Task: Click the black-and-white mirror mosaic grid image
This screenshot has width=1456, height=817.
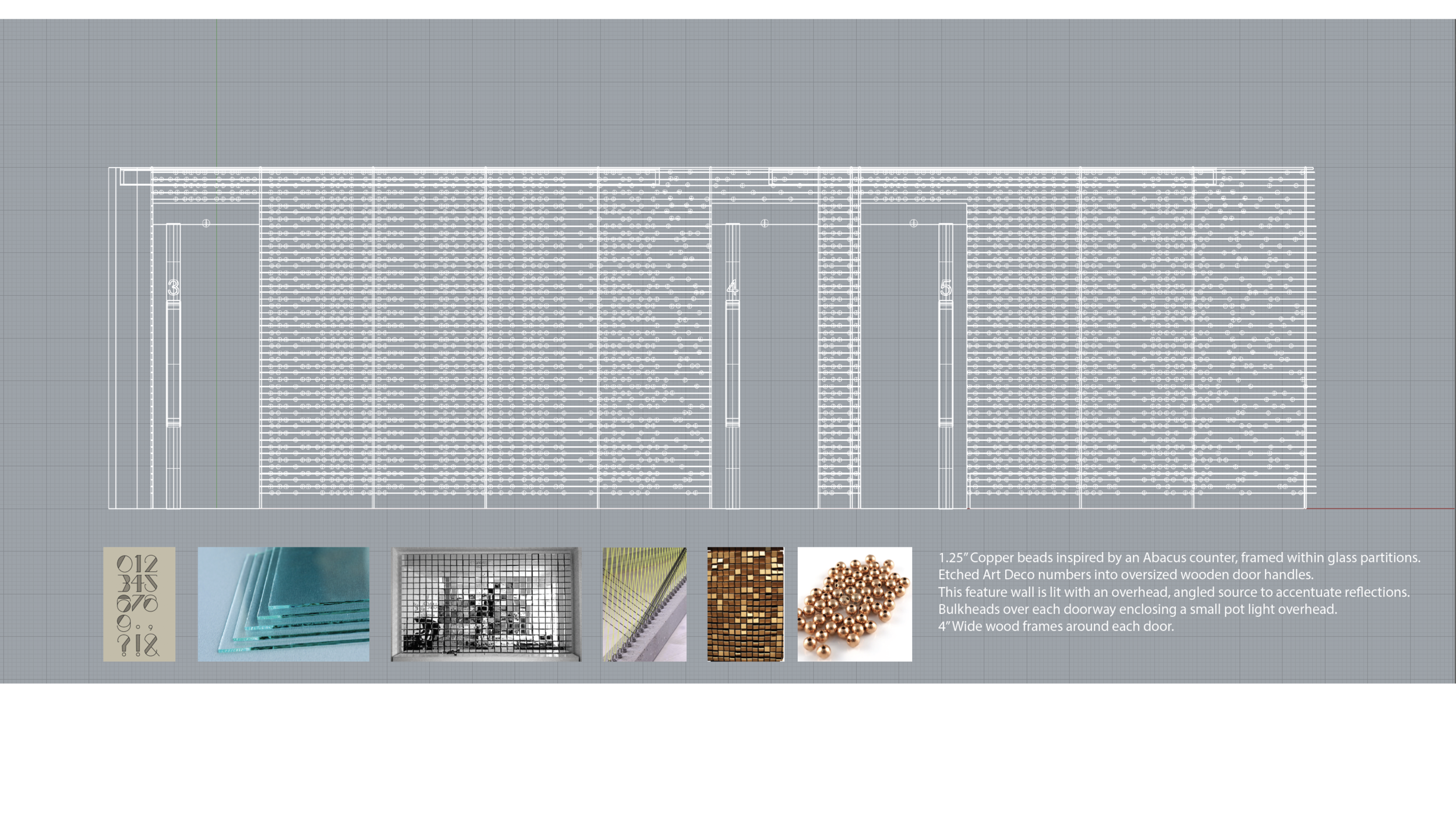Action: point(486,604)
